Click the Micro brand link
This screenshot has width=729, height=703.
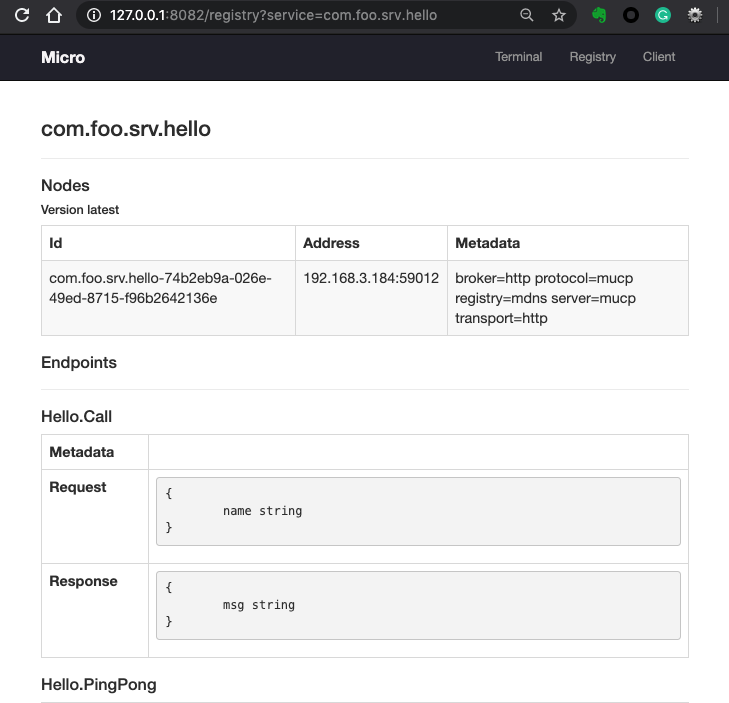[63, 57]
